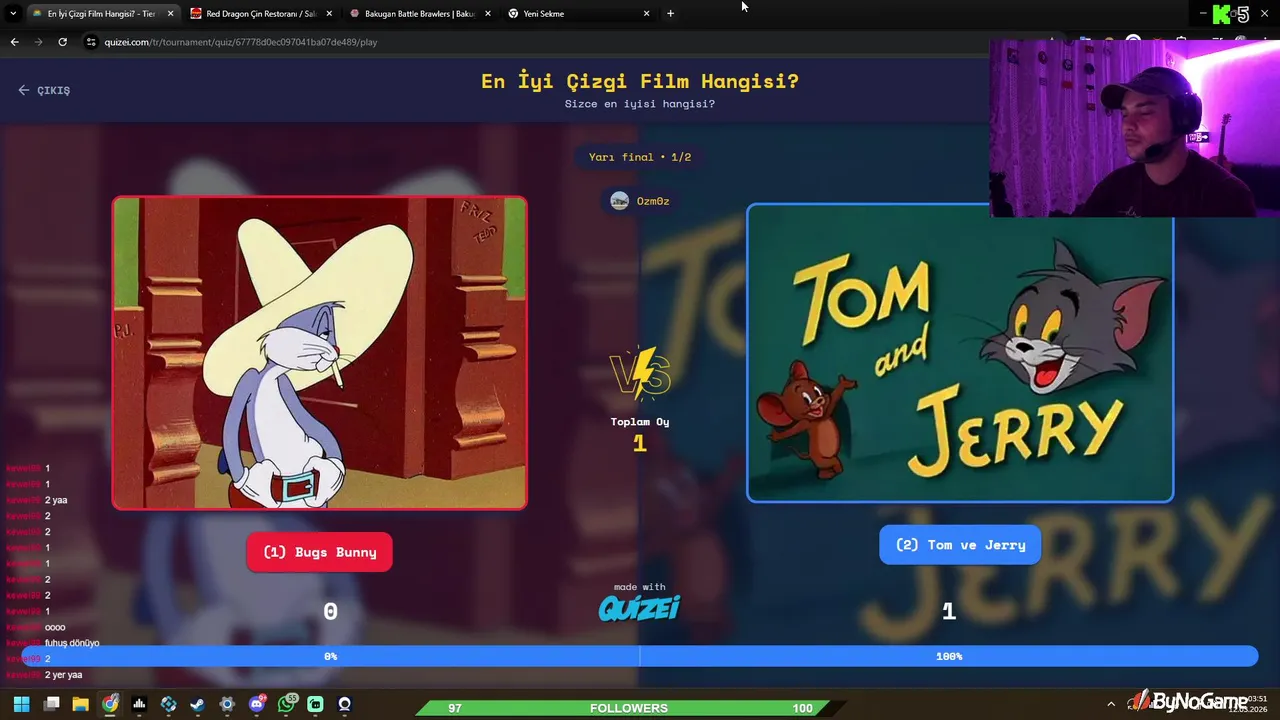Vote for (1) Bugs Bunny button
The image size is (1280, 720).
(319, 552)
